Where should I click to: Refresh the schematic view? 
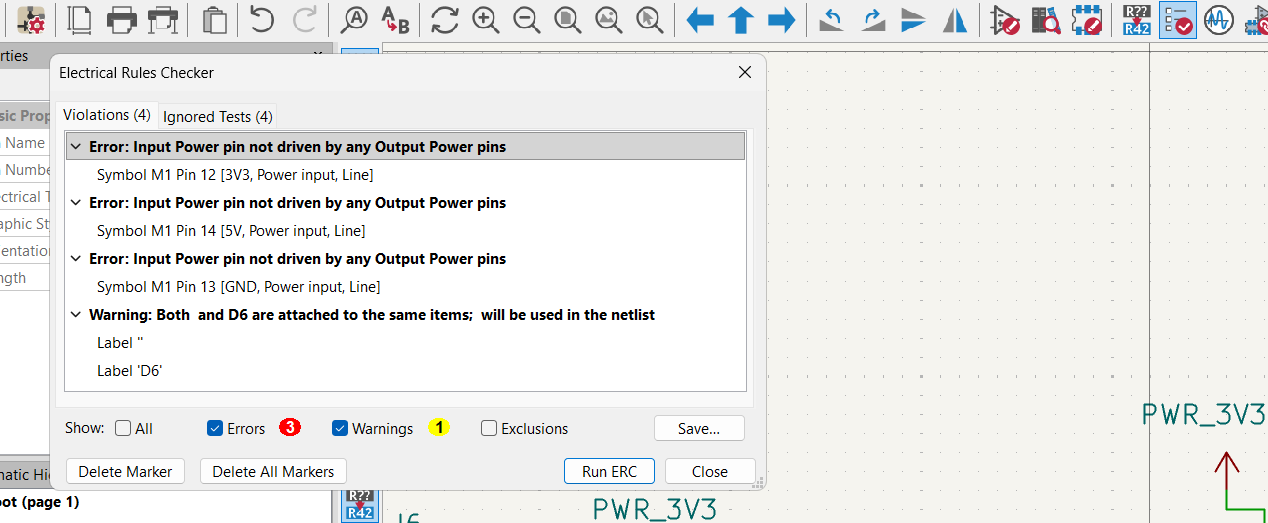[x=445, y=19]
